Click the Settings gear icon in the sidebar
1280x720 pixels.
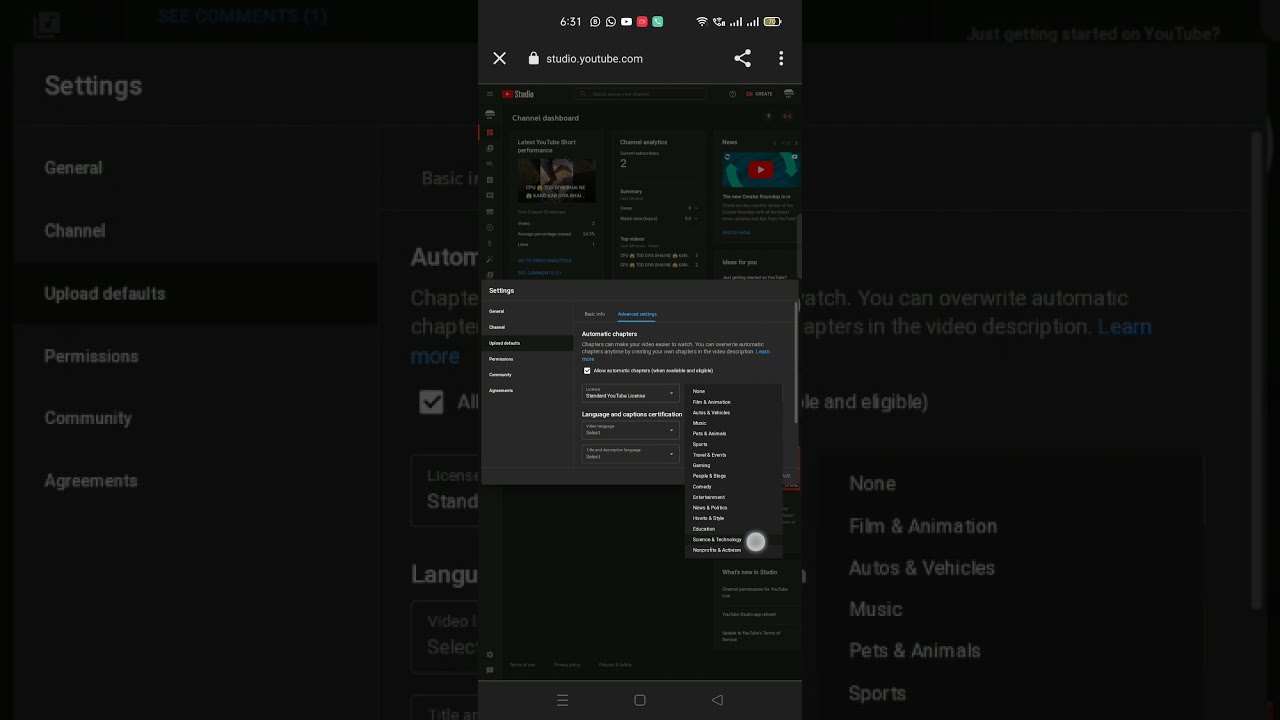point(490,655)
